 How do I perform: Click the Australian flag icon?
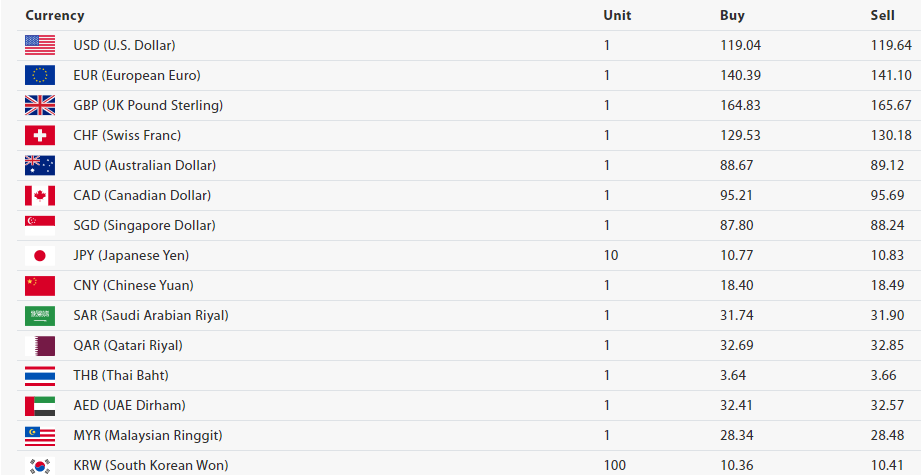click(40, 165)
